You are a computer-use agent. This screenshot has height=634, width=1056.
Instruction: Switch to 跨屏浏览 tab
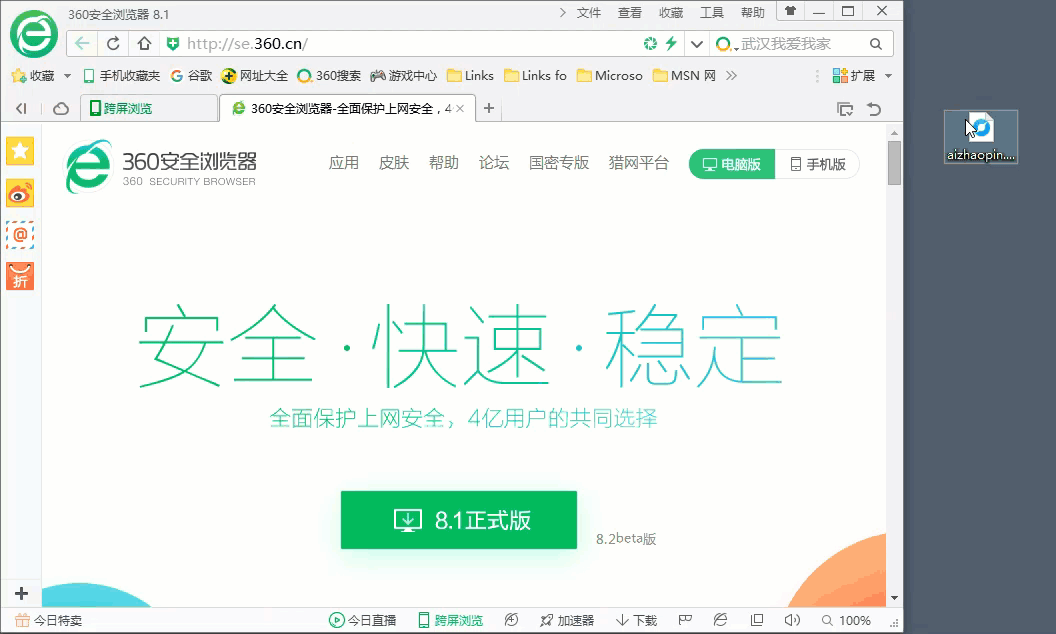click(150, 108)
